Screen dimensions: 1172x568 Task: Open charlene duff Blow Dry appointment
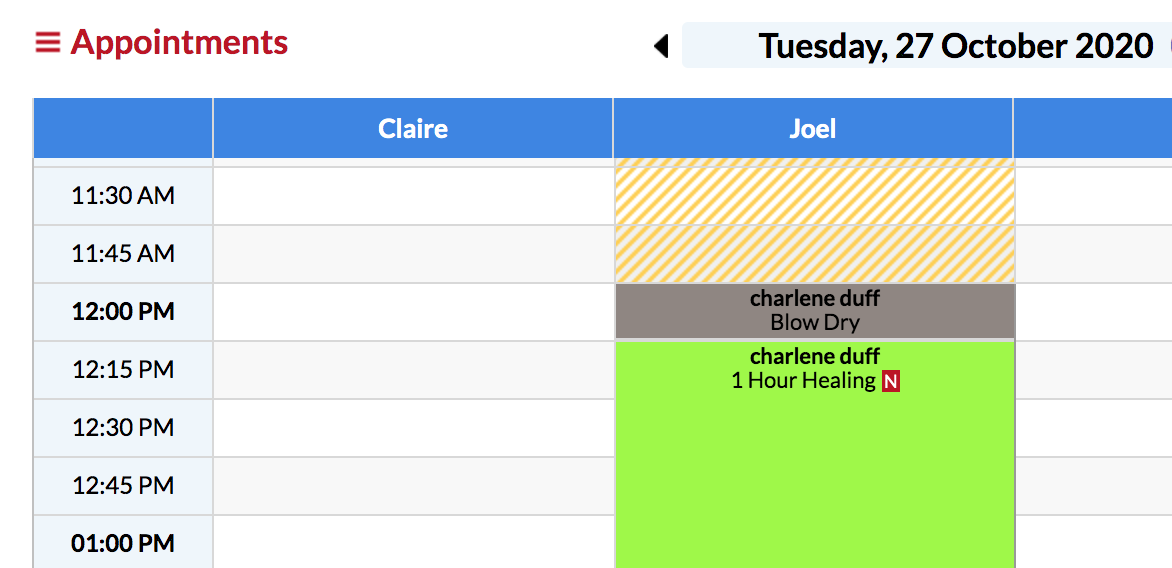point(815,311)
